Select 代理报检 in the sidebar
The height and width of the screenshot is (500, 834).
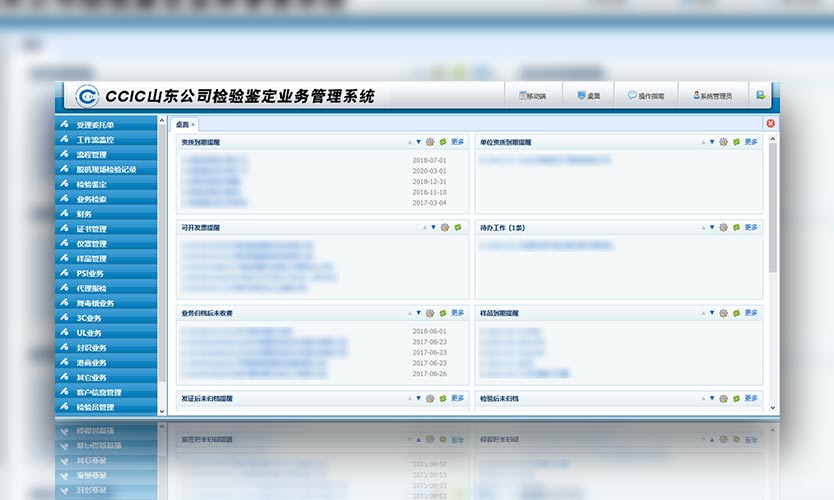[106, 288]
